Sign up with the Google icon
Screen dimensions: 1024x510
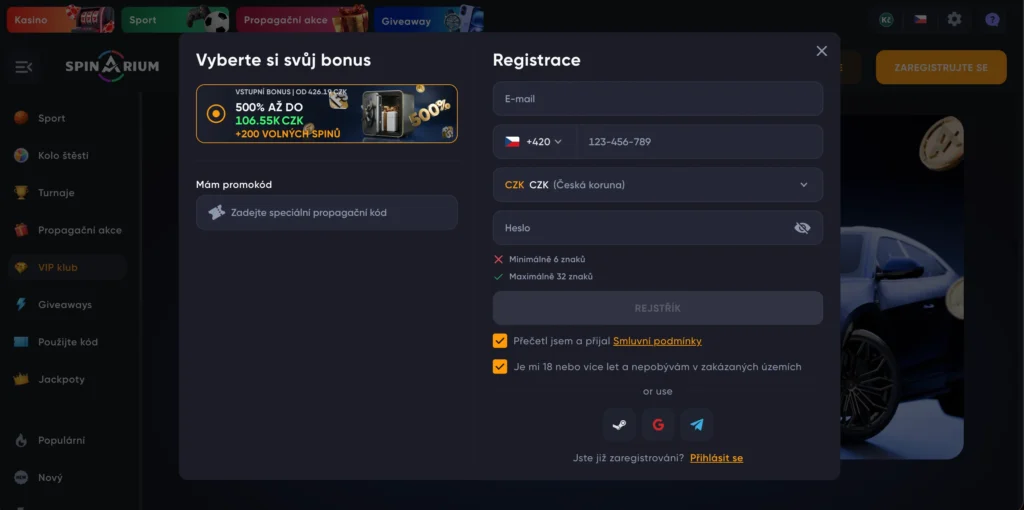[x=658, y=425]
